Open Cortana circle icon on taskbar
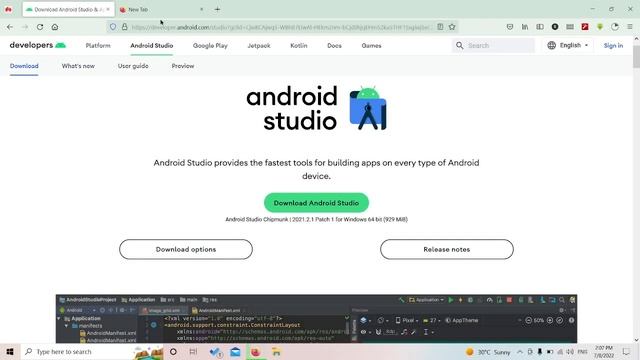640x360 pixels. [173, 351]
